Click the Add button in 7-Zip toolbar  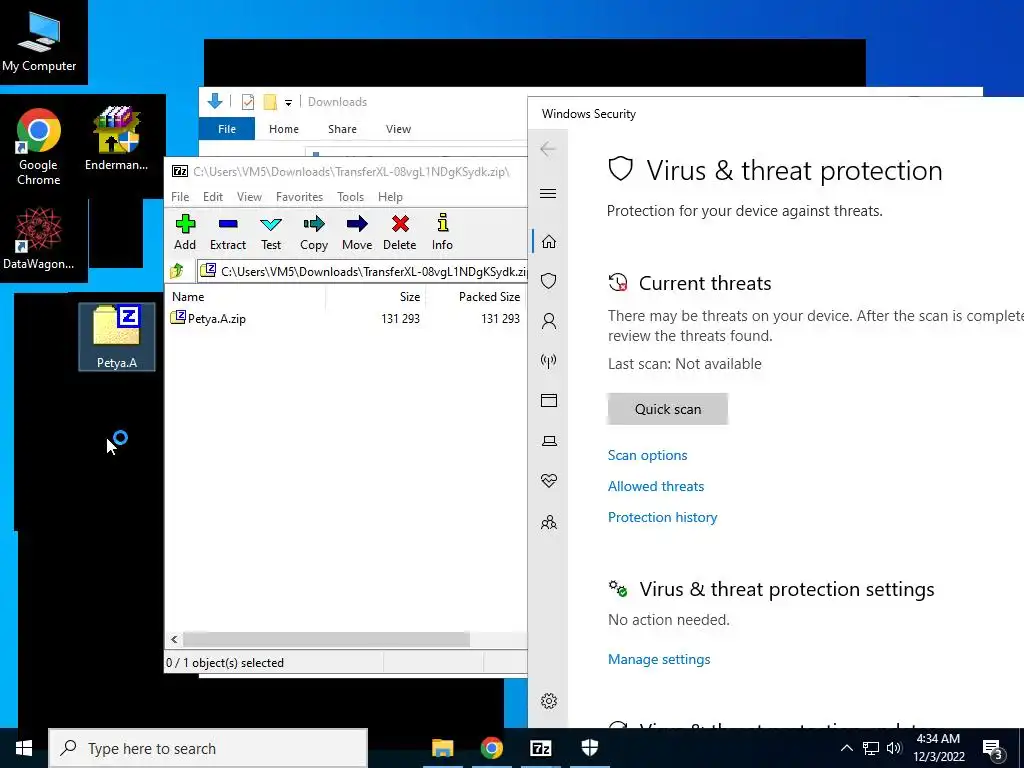(x=185, y=232)
